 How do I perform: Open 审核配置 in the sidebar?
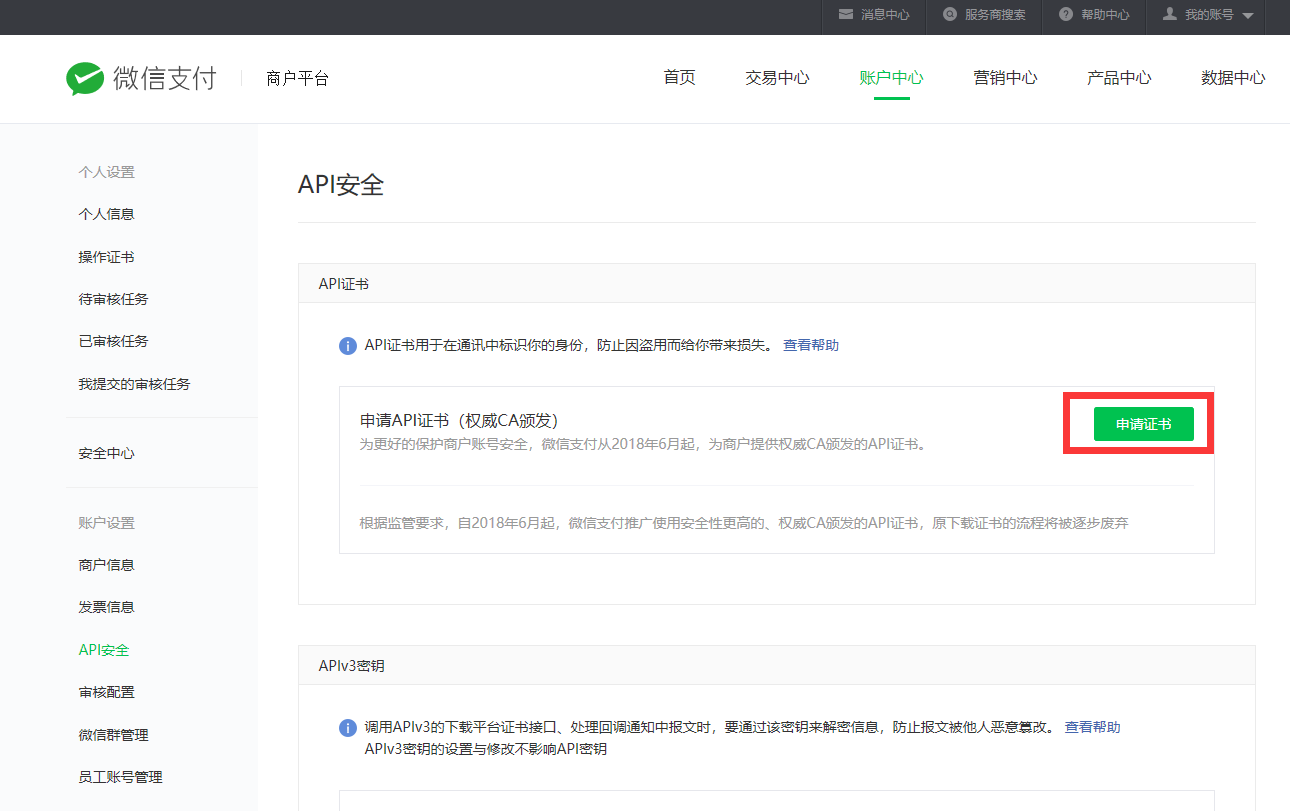(106, 692)
